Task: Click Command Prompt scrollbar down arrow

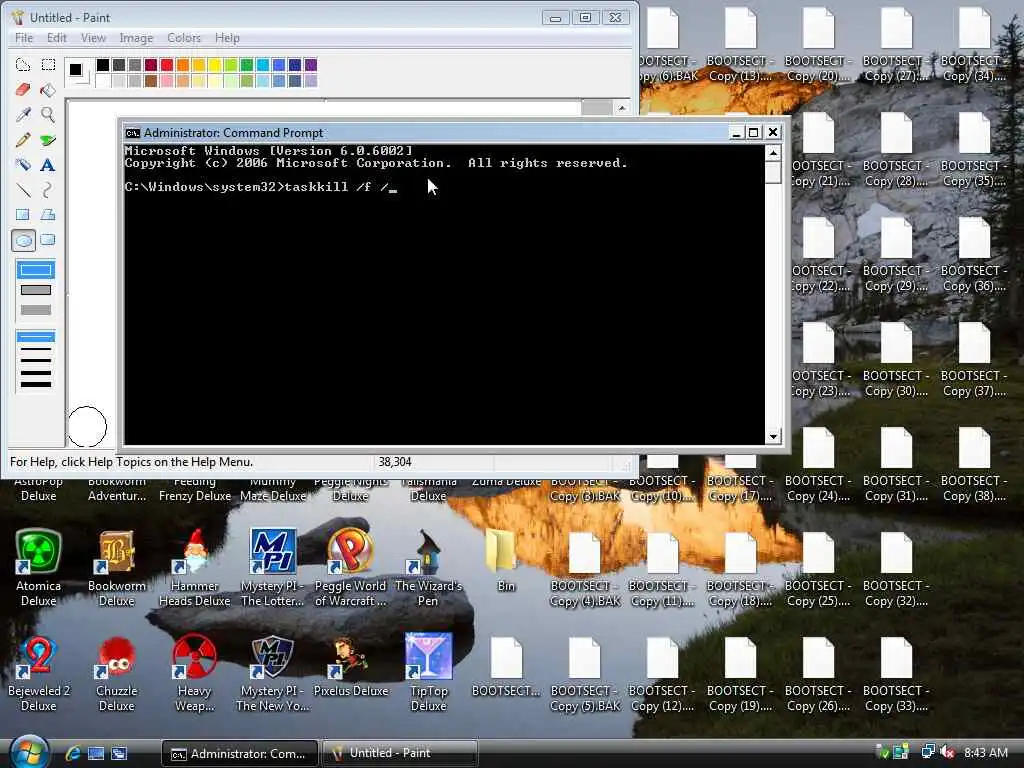Action: (773, 437)
